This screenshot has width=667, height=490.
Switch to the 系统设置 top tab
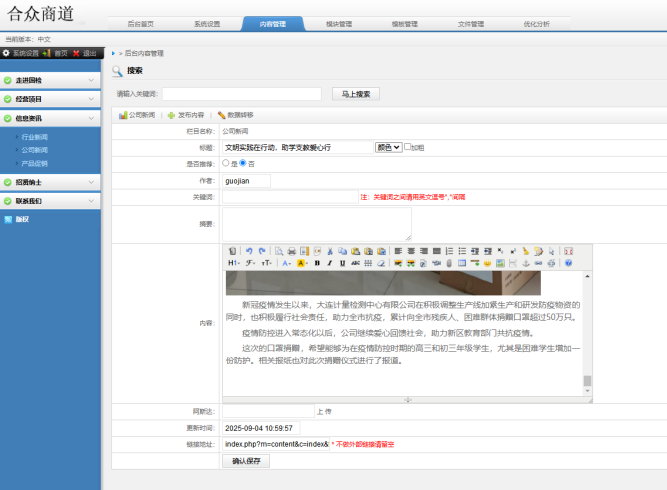(207, 23)
